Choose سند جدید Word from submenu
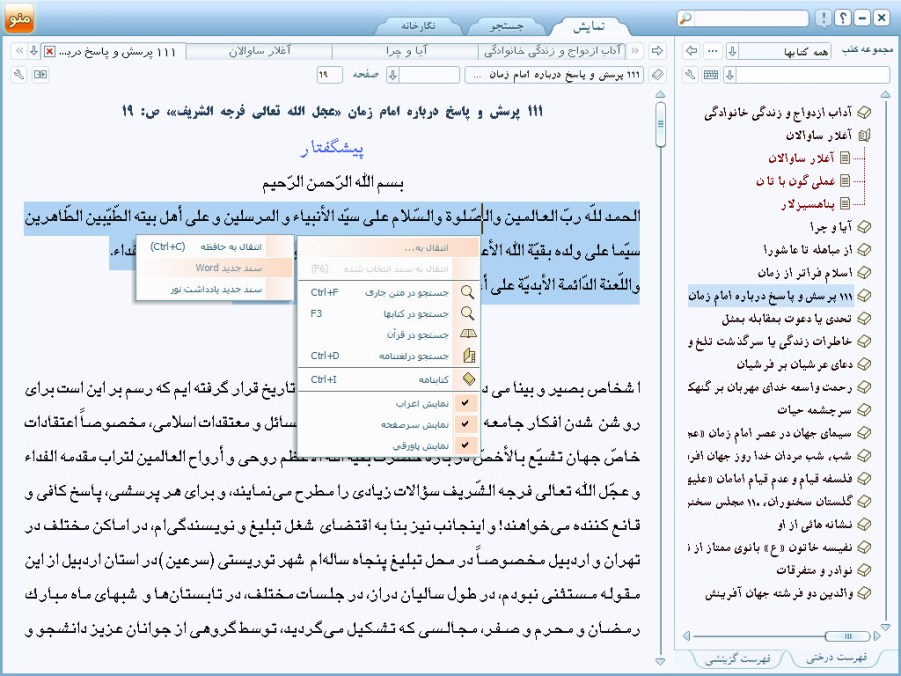The height and width of the screenshot is (676, 901). tap(214, 268)
